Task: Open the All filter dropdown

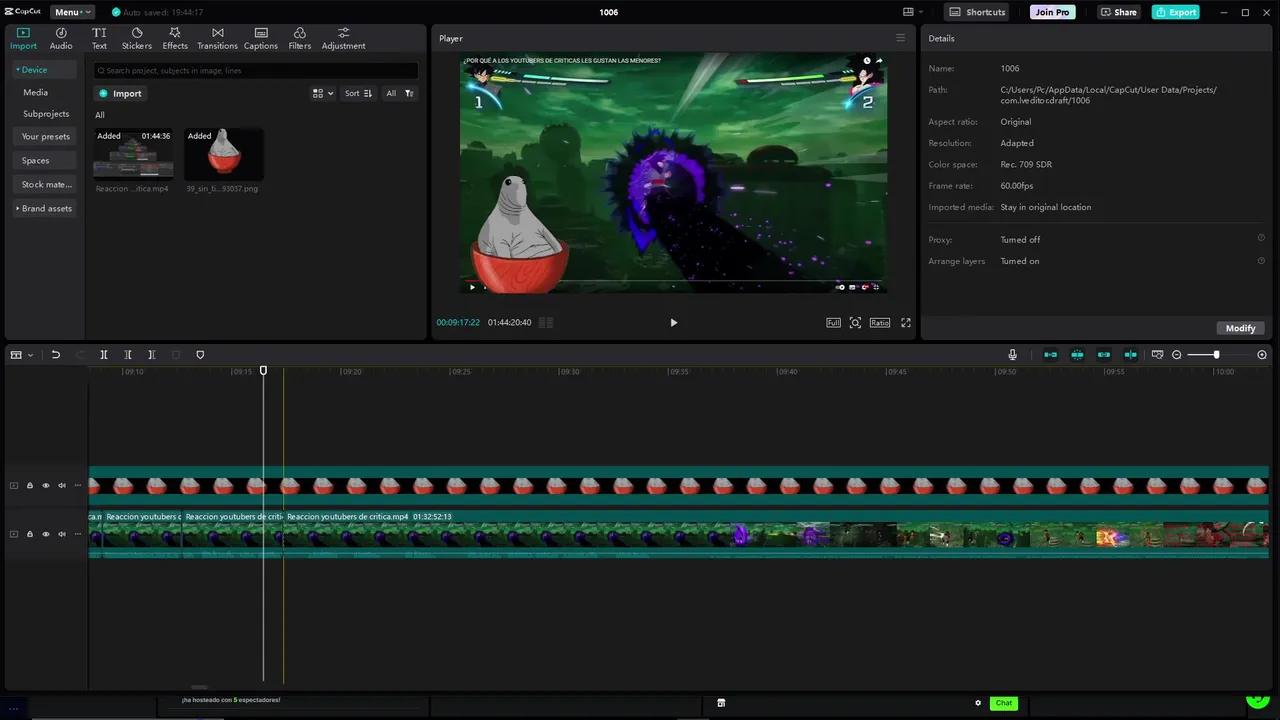Action: tap(399, 93)
